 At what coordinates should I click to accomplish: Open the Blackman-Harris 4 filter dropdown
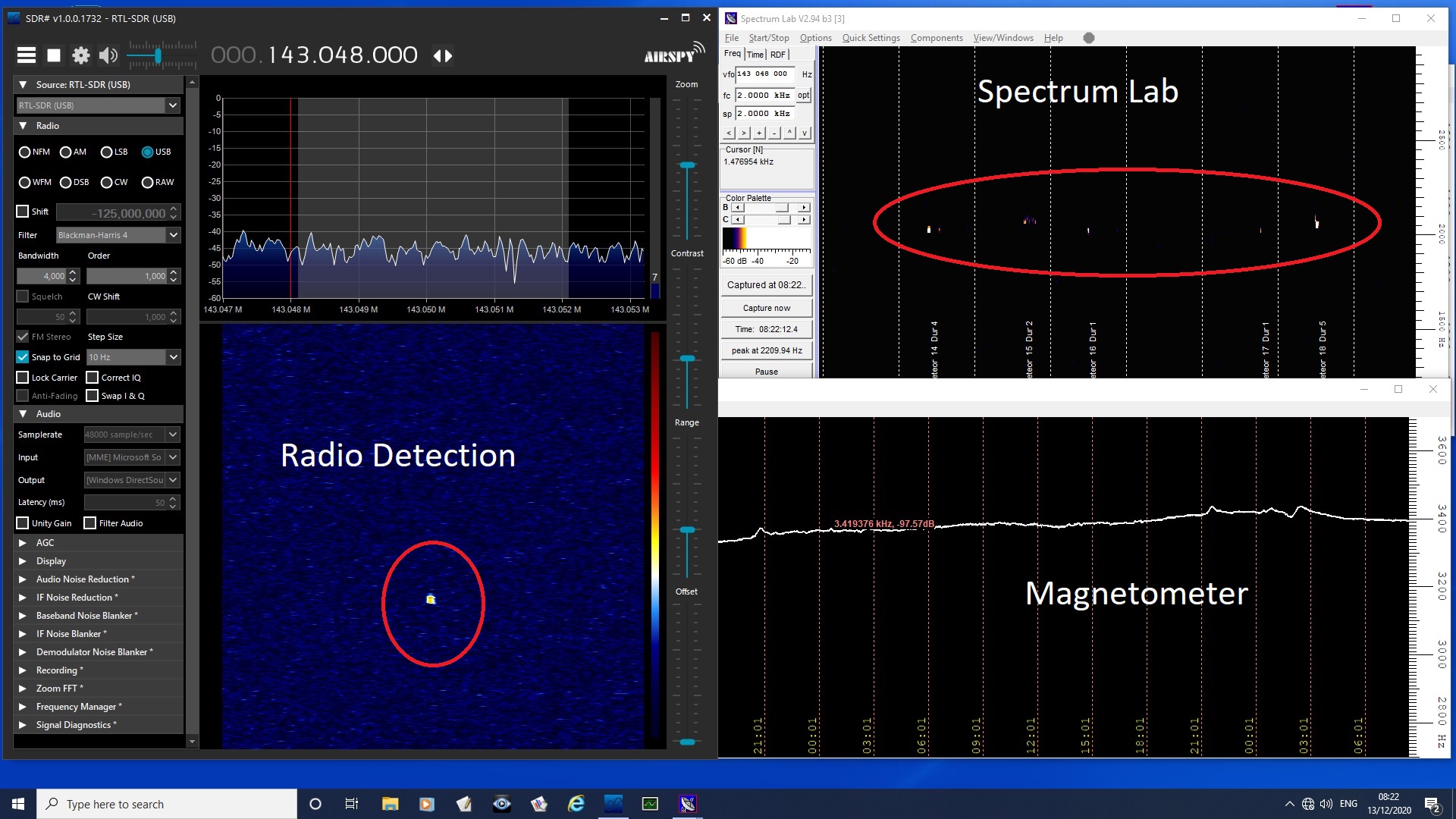coord(118,235)
